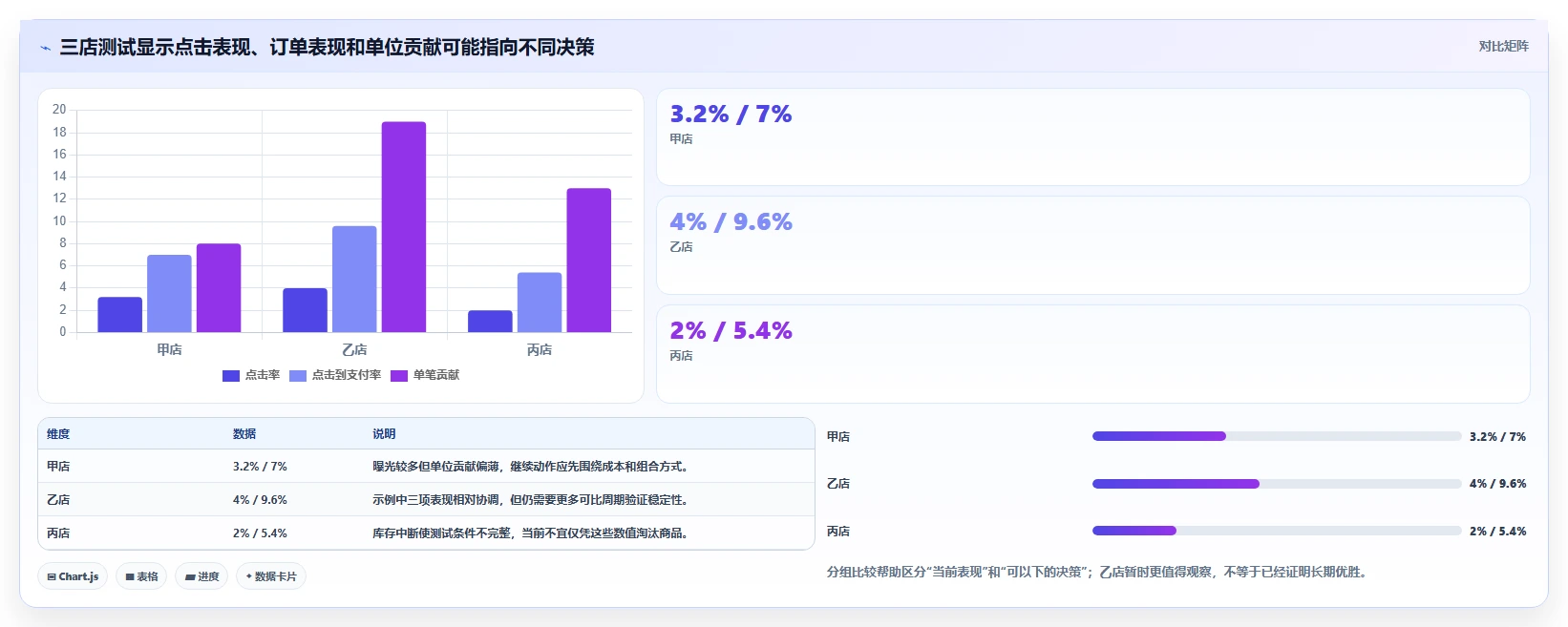1568x627 pixels.
Task: Click the 乙店 progress bar
Action: [1277, 484]
